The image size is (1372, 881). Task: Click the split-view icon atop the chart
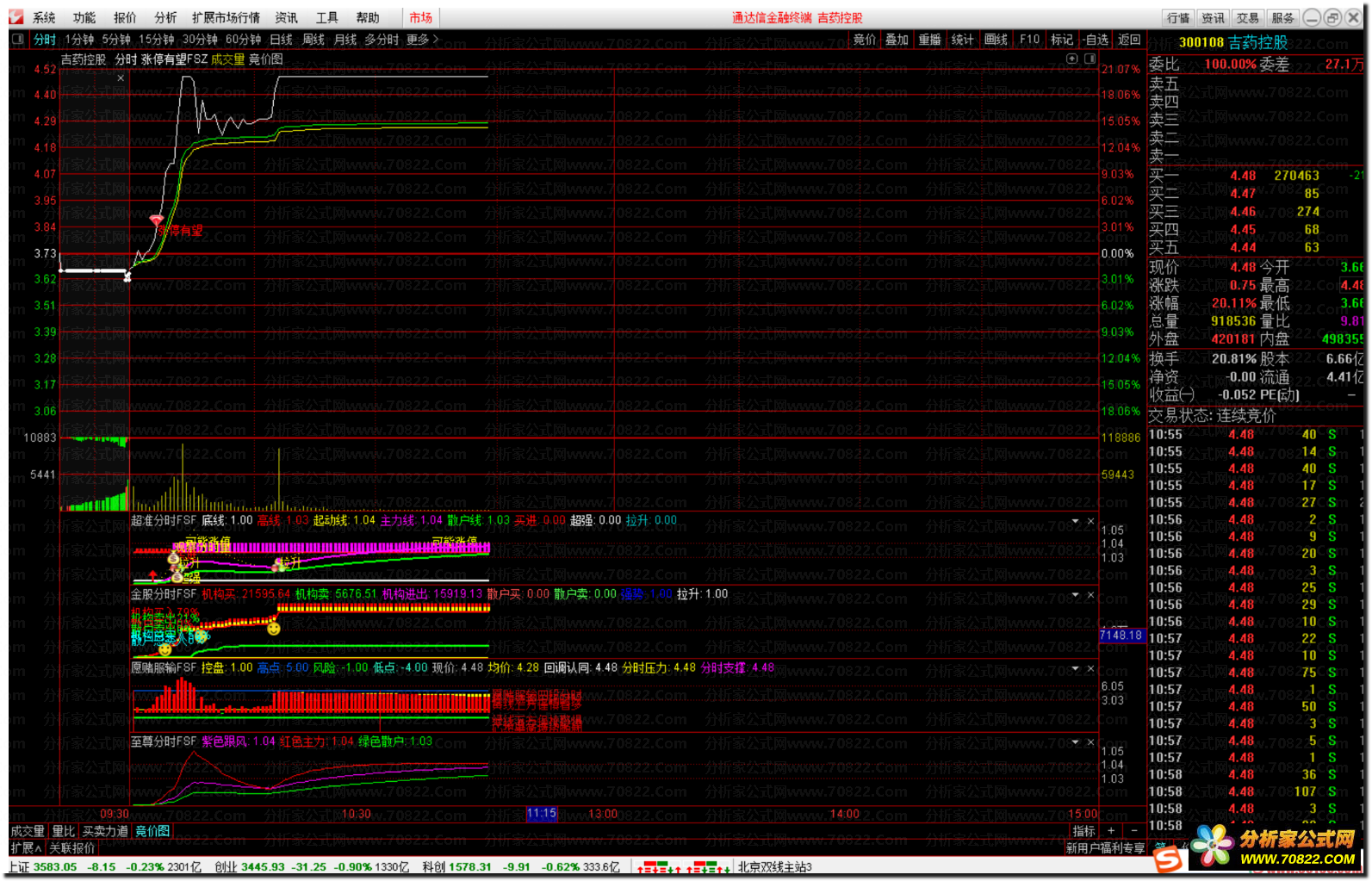[x=1090, y=59]
